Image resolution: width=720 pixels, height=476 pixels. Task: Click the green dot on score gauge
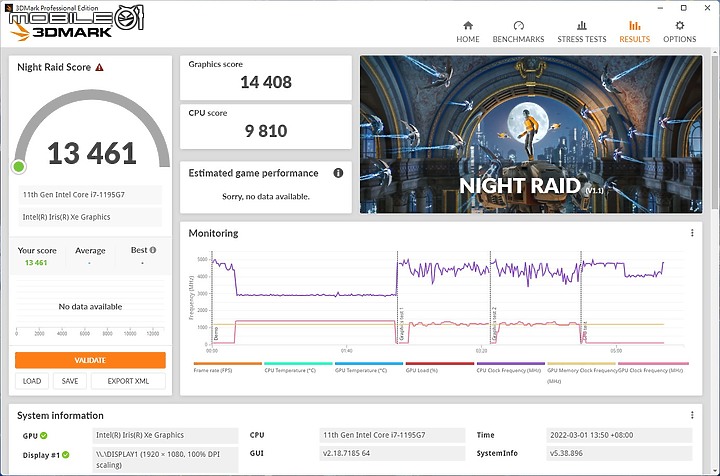pos(19,167)
